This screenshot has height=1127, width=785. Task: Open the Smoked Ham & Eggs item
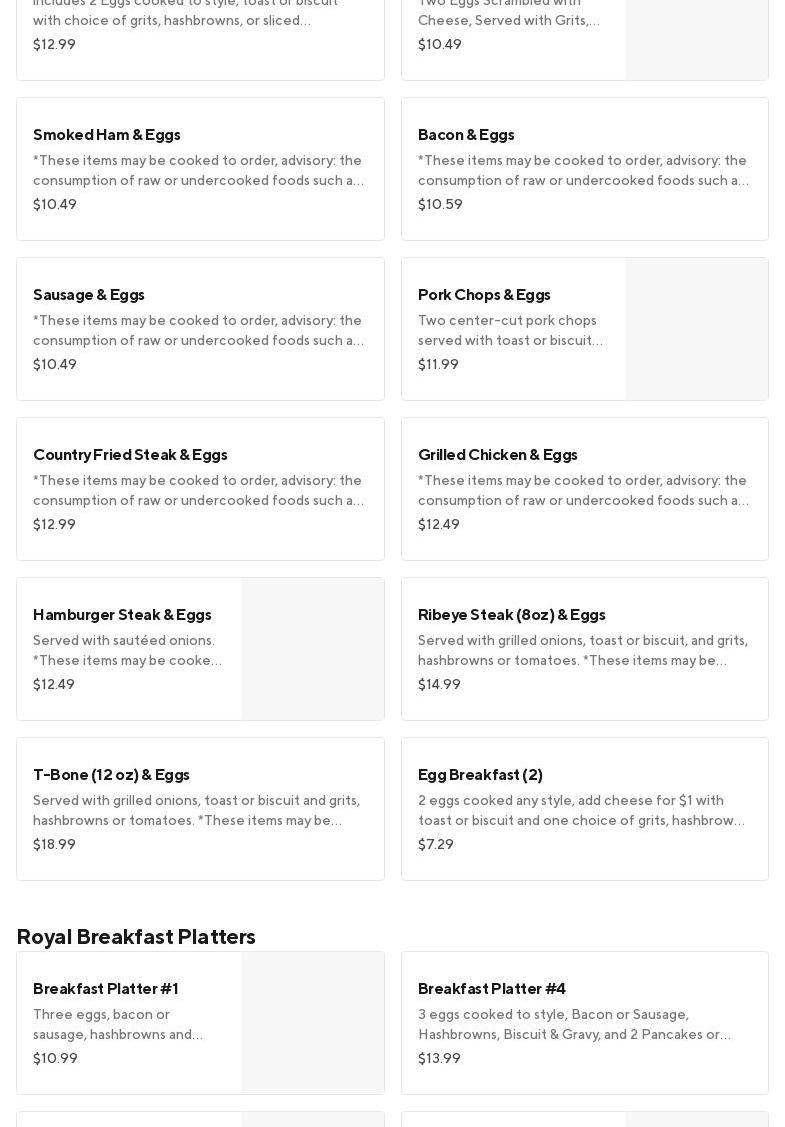200,168
